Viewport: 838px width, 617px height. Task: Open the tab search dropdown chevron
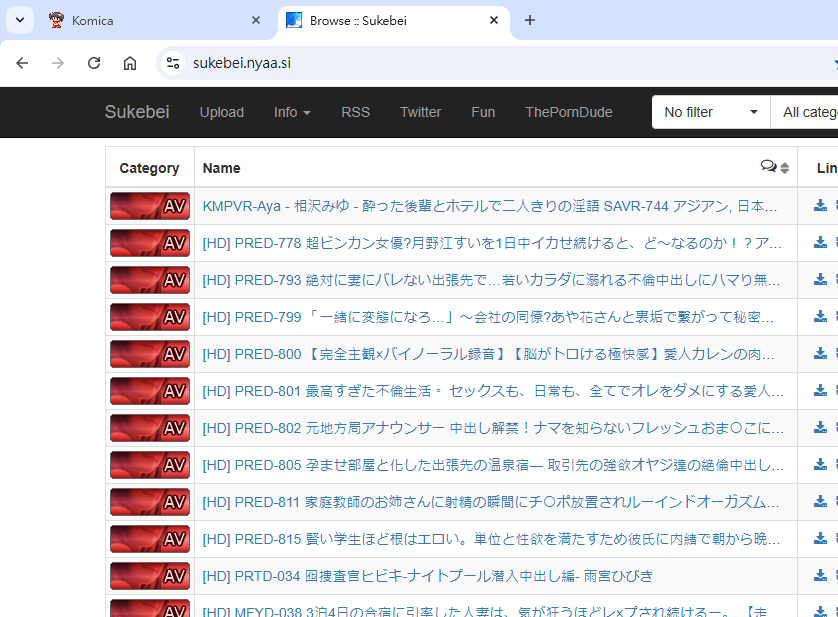20,20
